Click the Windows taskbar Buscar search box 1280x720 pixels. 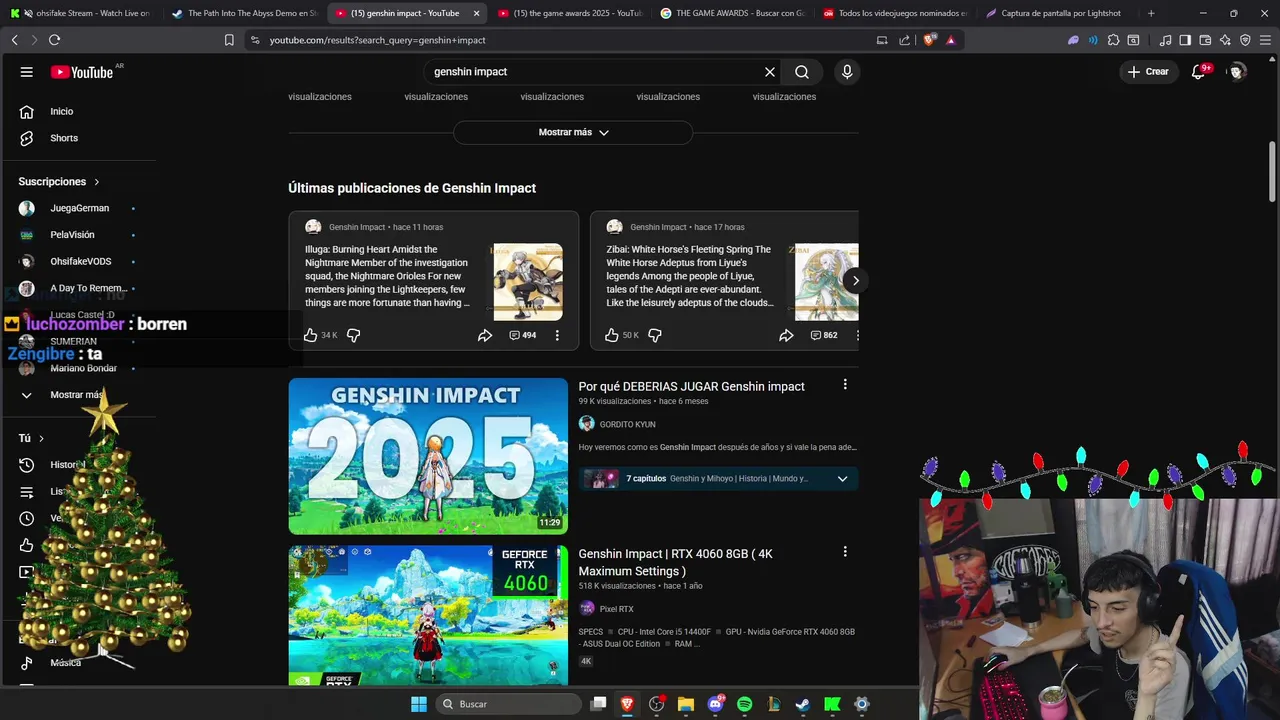click(507, 704)
